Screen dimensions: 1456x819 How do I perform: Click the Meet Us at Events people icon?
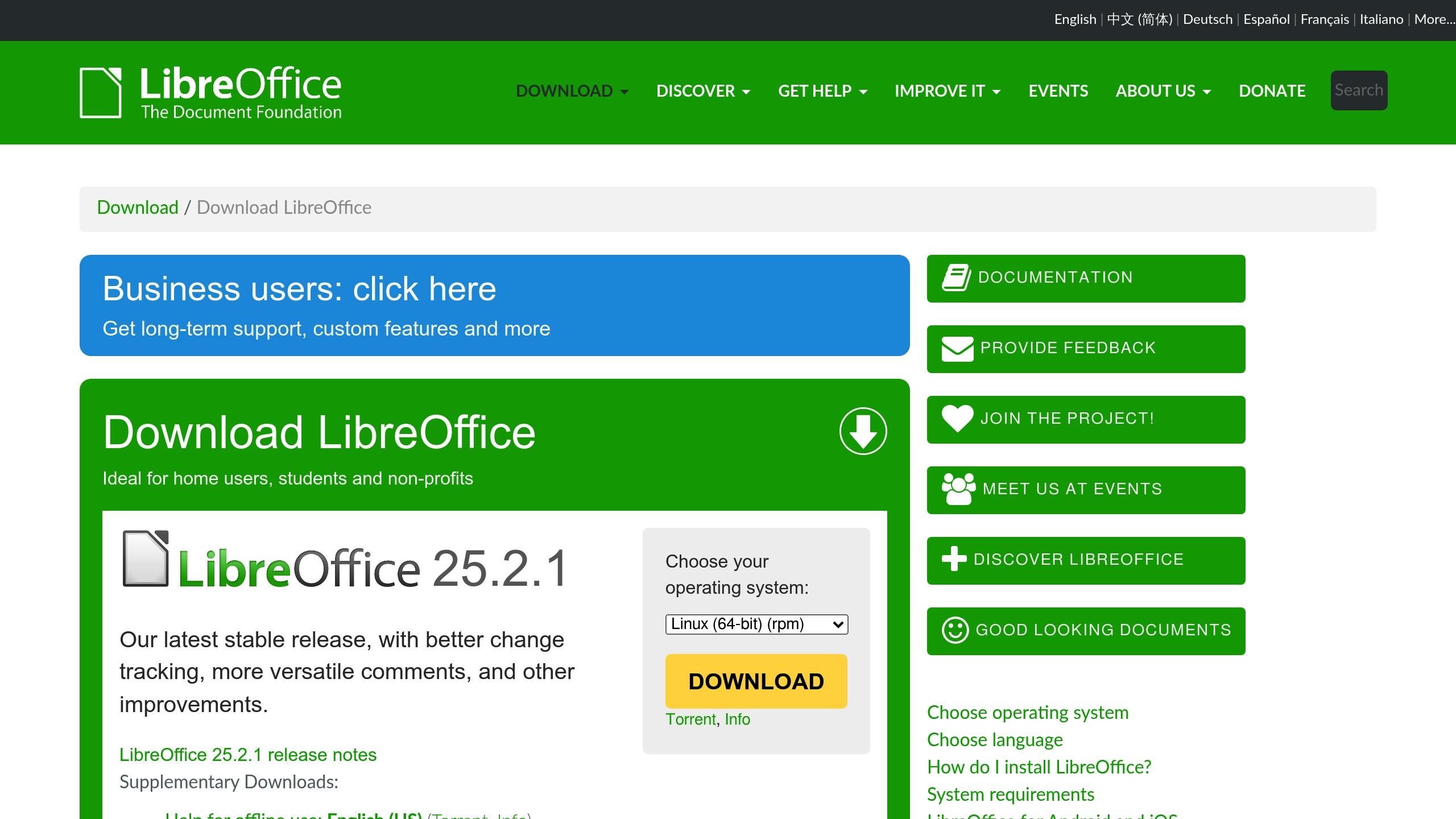[x=959, y=489]
